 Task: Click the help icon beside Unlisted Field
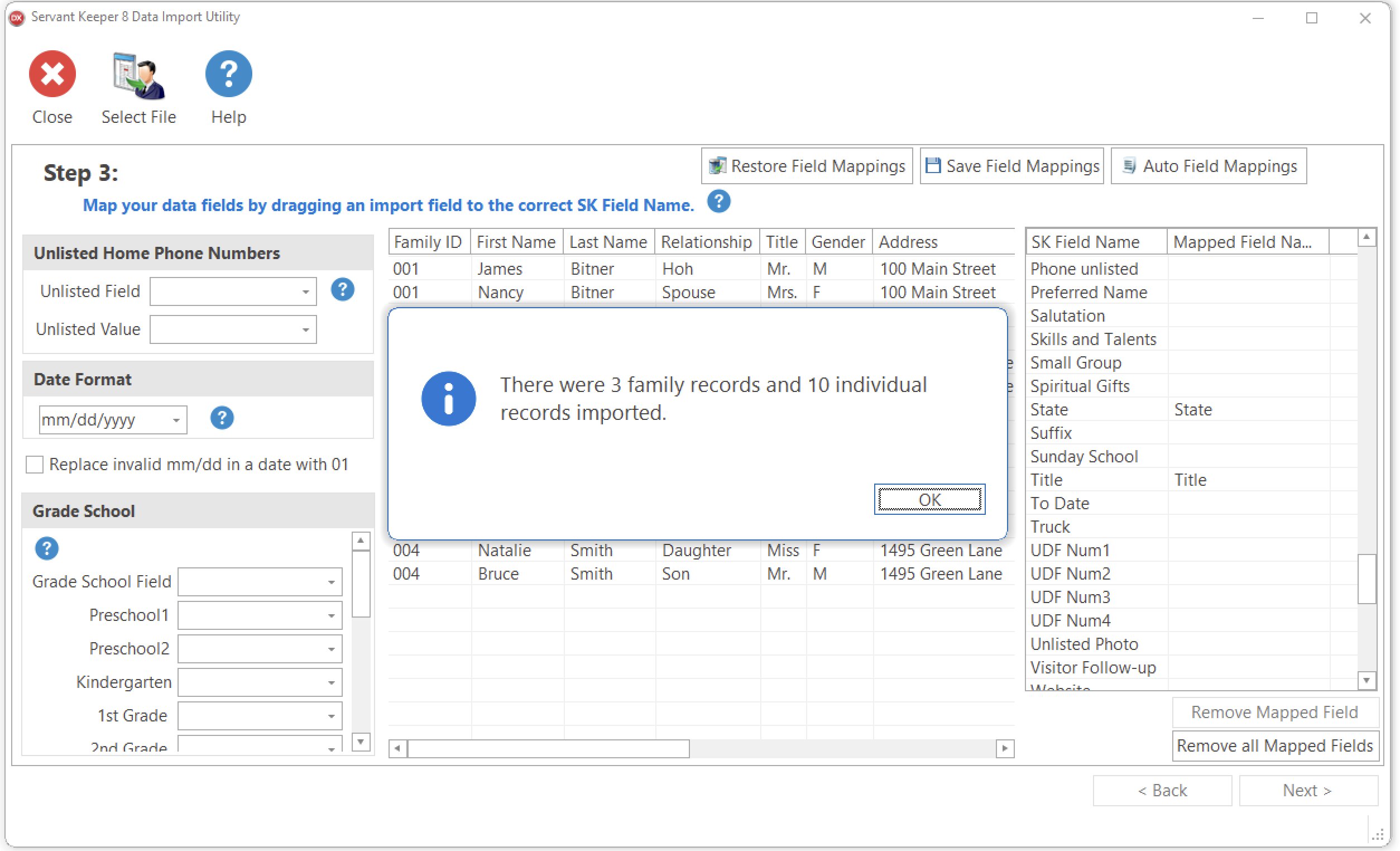342,289
